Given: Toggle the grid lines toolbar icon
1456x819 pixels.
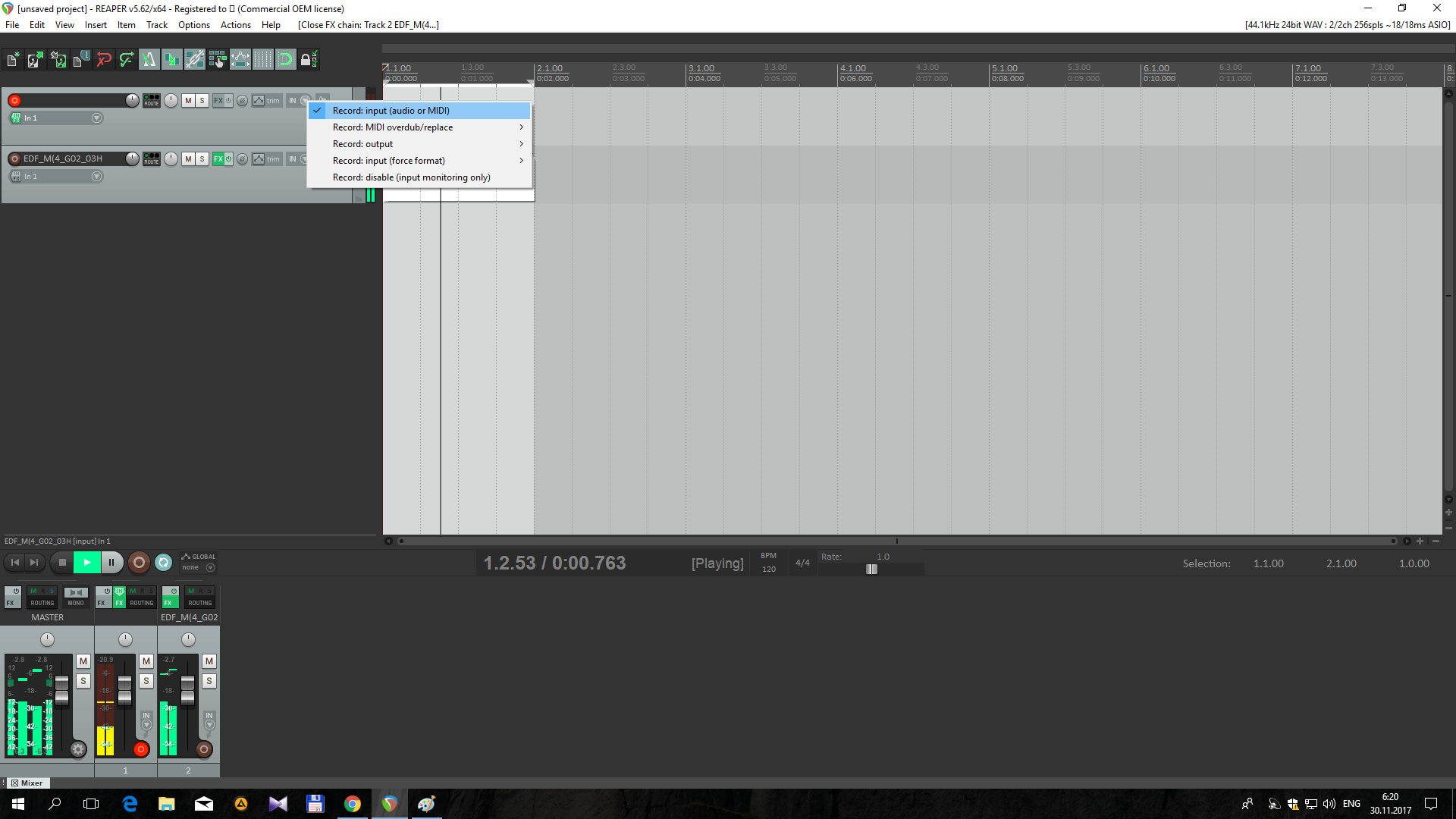Looking at the screenshot, I should [262, 59].
